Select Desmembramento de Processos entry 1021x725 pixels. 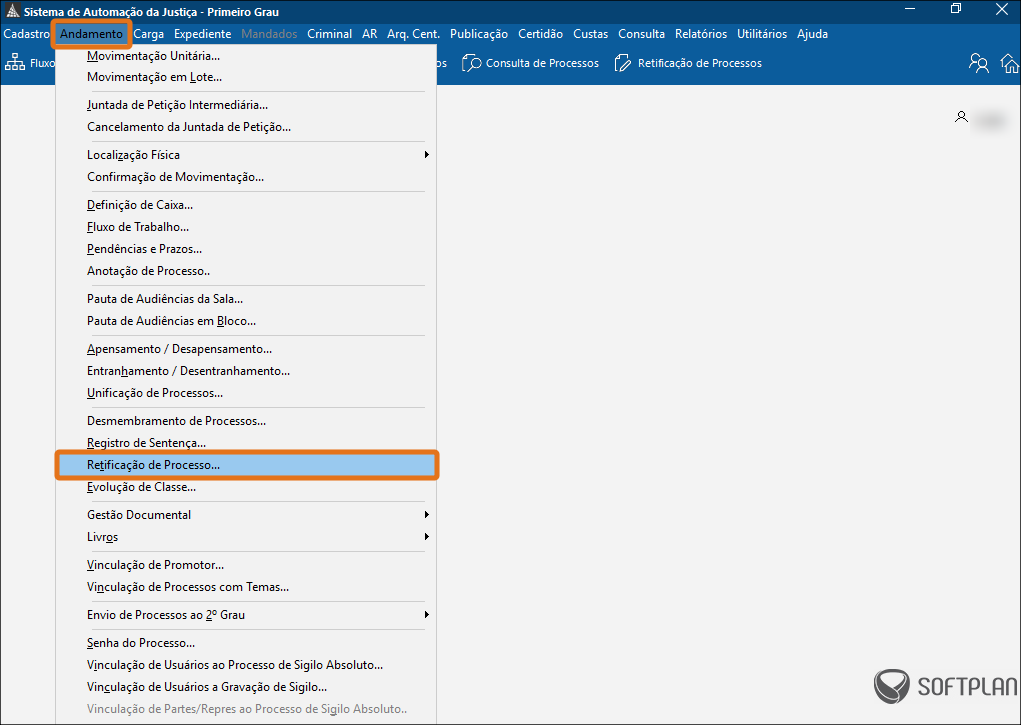246,421
